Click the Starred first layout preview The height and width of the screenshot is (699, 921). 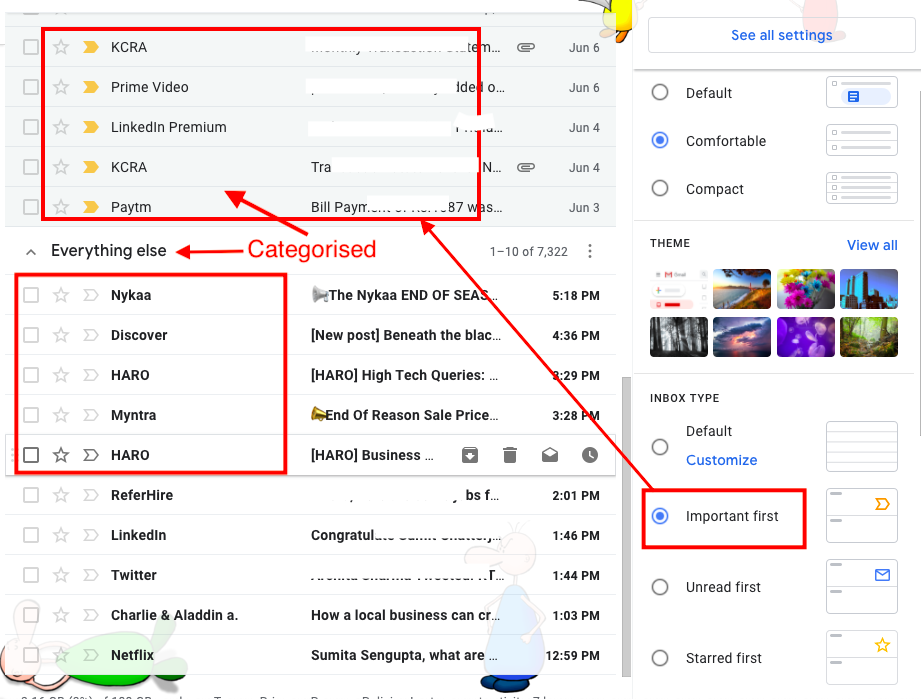click(862, 657)
